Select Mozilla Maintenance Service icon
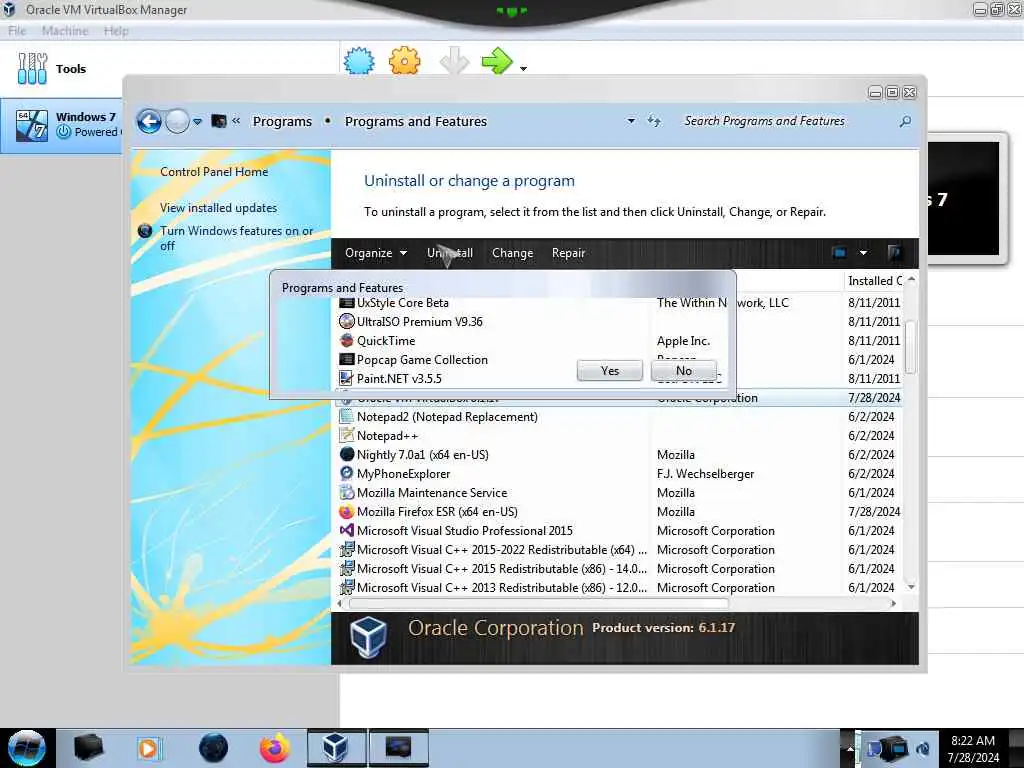This screenshot has width=1024, height=768. [x=347, y=492]
